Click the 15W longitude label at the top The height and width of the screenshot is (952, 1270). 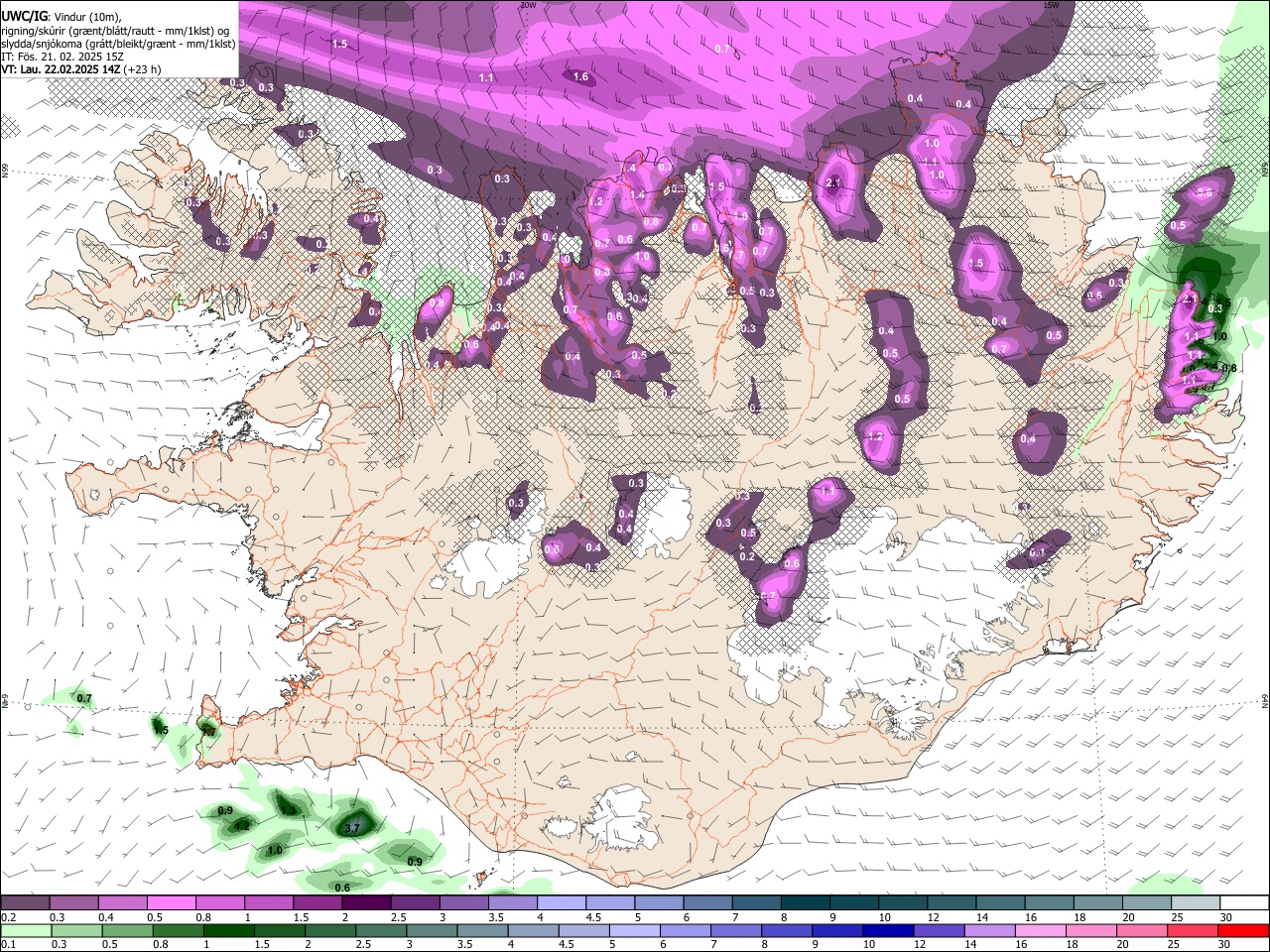pos(1051,5)
